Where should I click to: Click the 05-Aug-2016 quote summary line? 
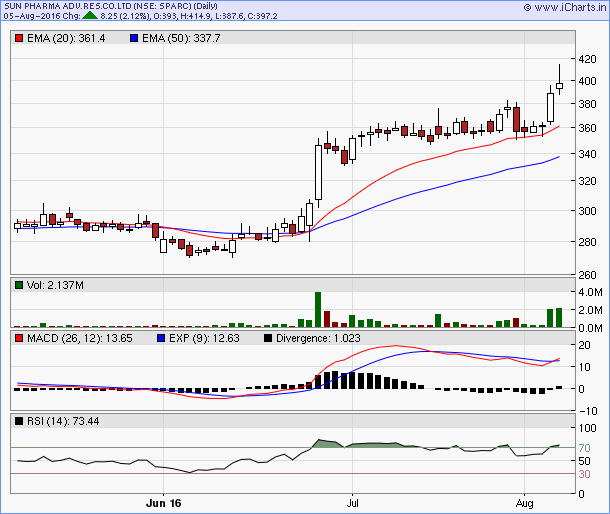pos(140,16)
